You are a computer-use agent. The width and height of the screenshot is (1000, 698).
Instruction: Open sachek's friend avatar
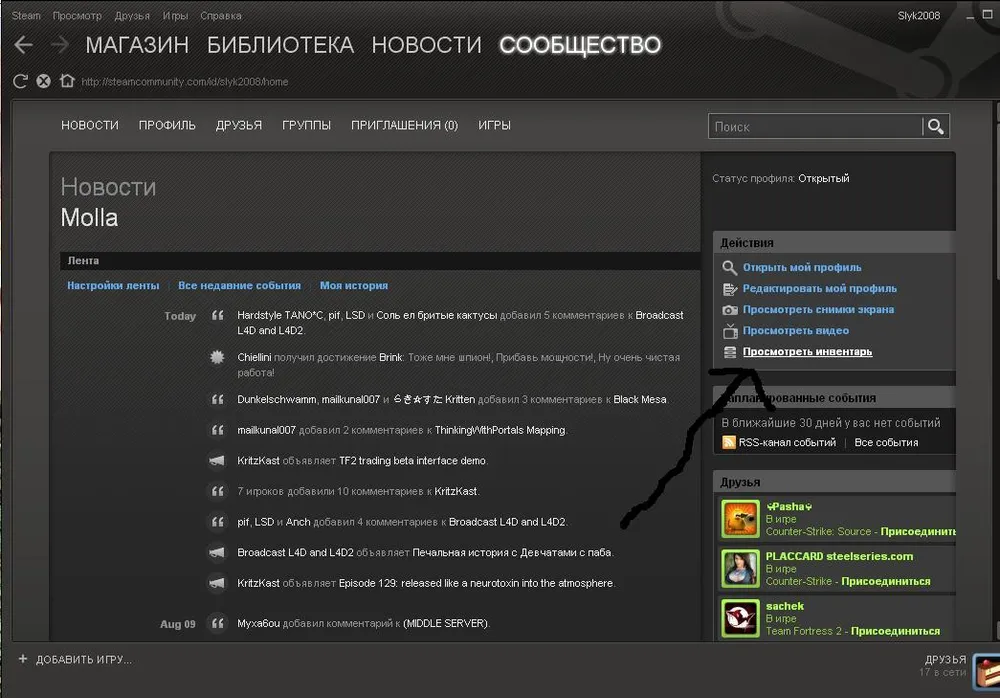740,617
